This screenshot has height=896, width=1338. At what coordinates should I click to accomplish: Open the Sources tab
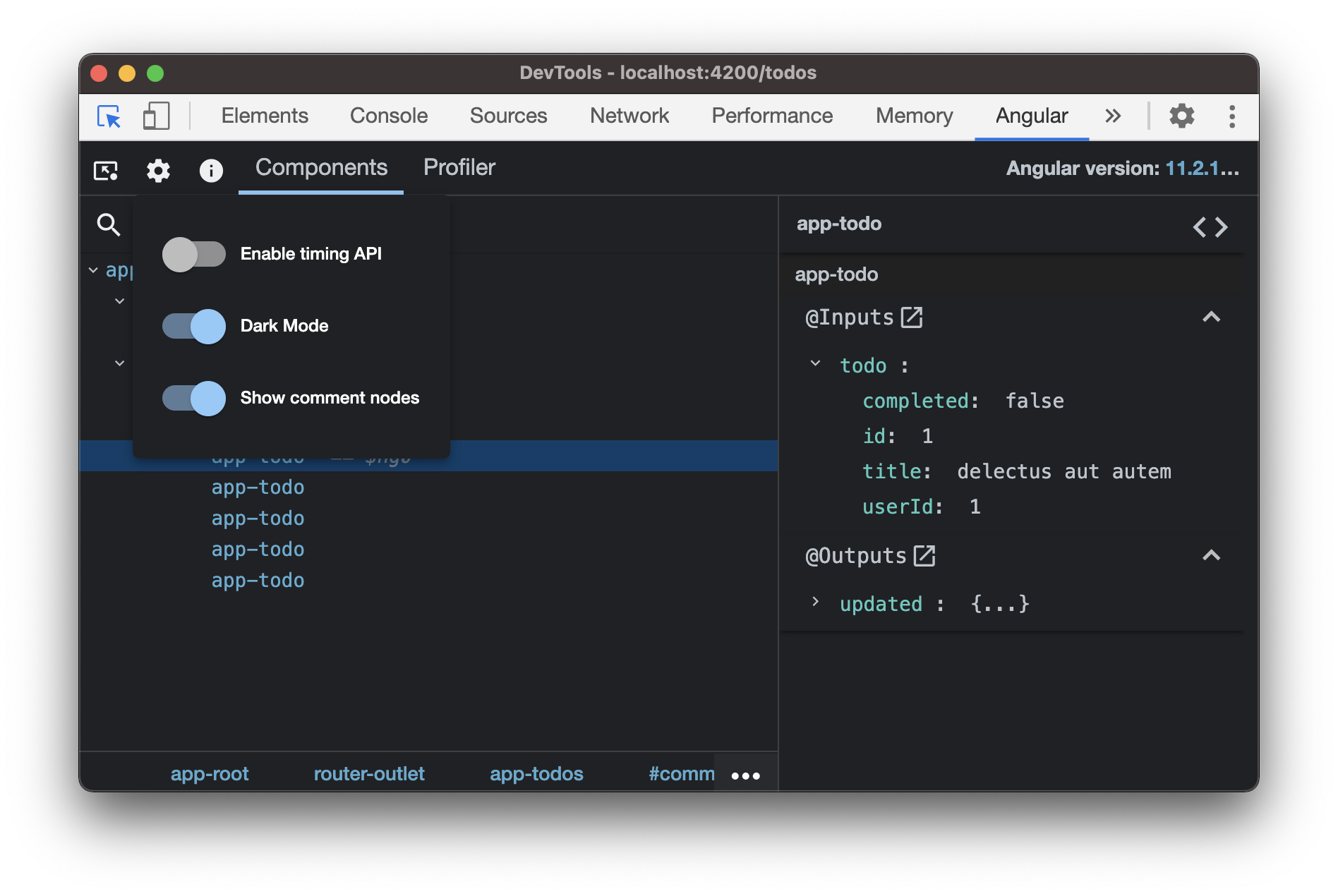(x=508, y=116)
